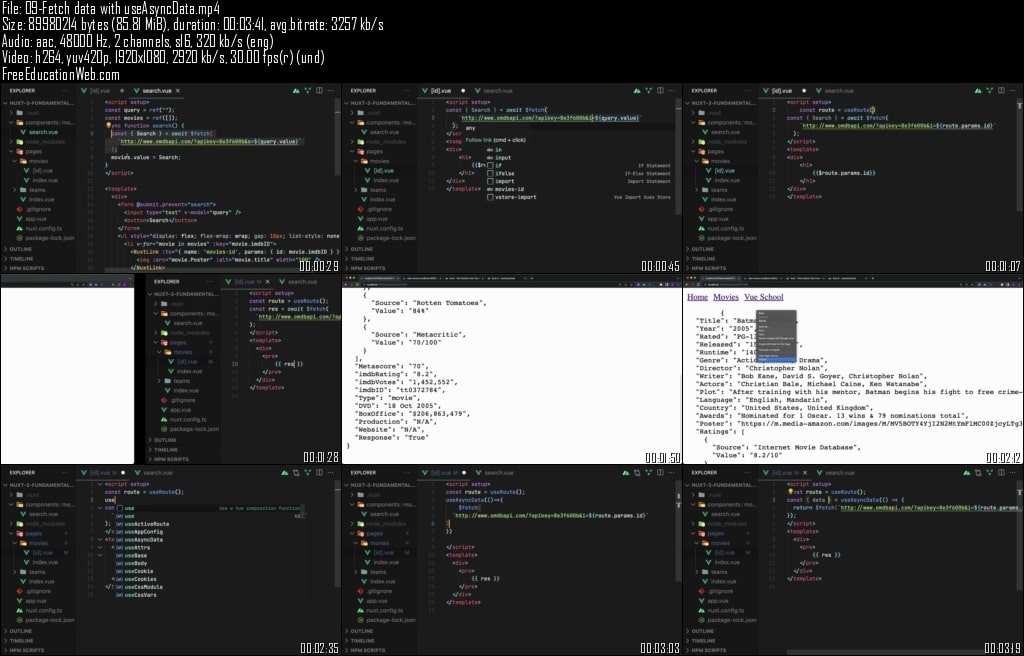Close the [id].vue tab in the 00:01:28 frame

[268, 282]
